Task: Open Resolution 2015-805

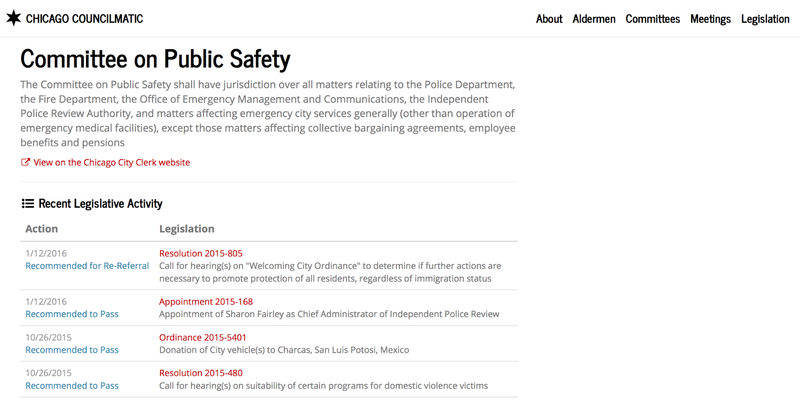Action: coord(200,253)
